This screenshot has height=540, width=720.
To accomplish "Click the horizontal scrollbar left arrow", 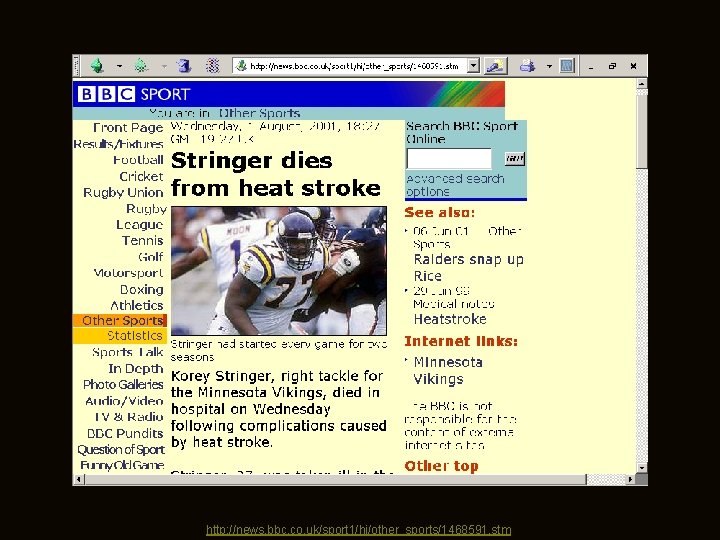I will (79, 479).
